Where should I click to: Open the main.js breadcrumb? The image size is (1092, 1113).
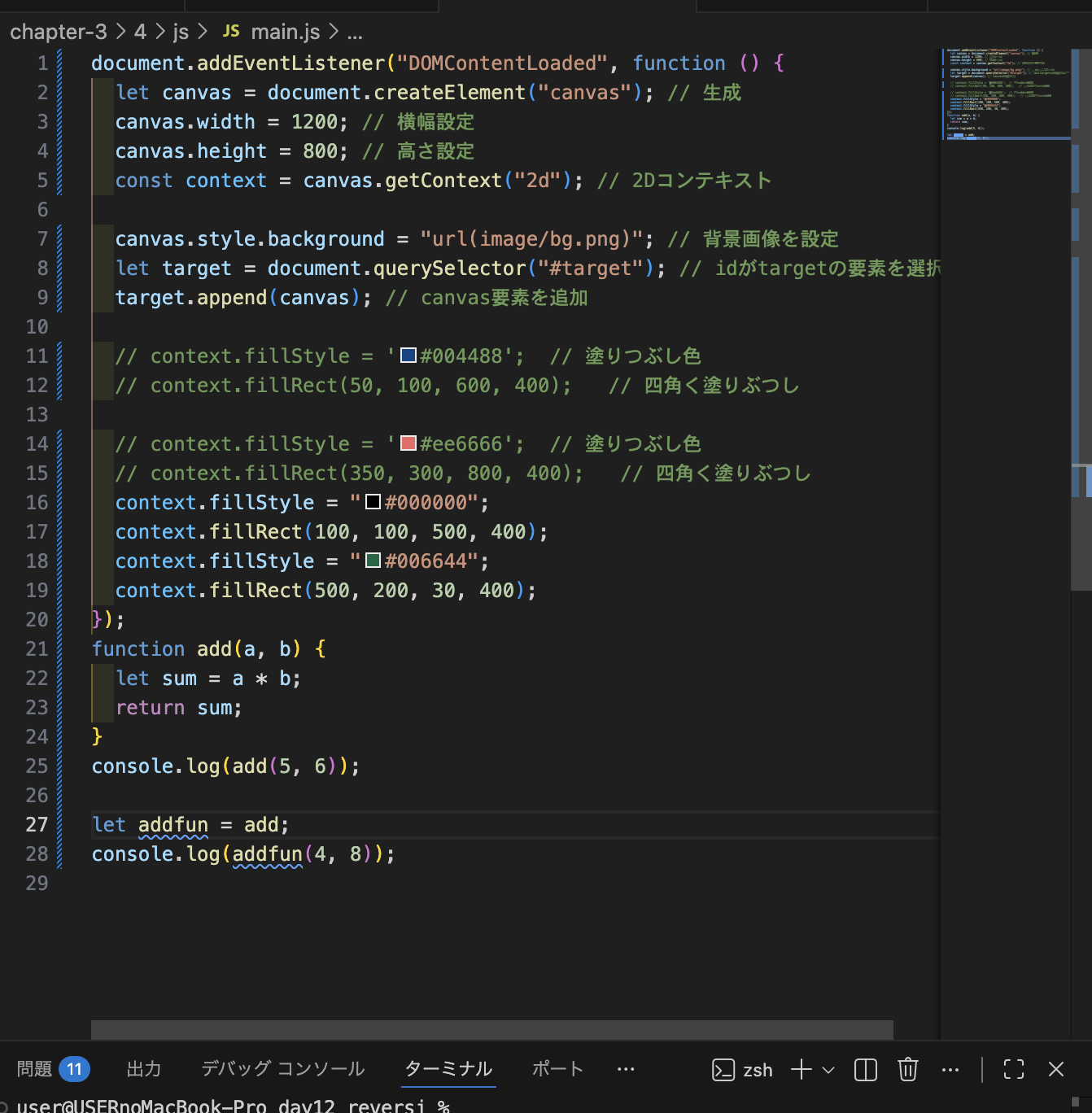click(x=286, y=32)
